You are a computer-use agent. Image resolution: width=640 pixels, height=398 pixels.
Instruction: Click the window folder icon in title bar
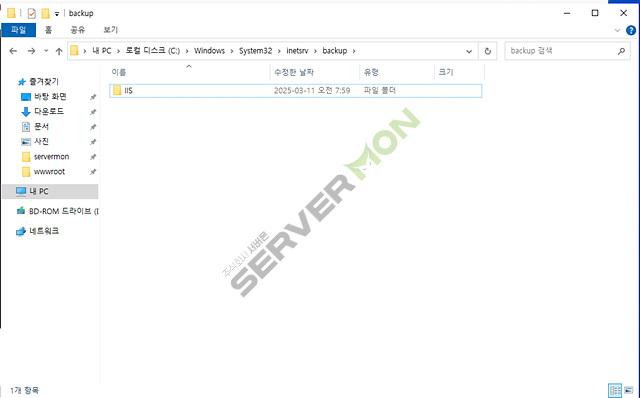[11, 13]
